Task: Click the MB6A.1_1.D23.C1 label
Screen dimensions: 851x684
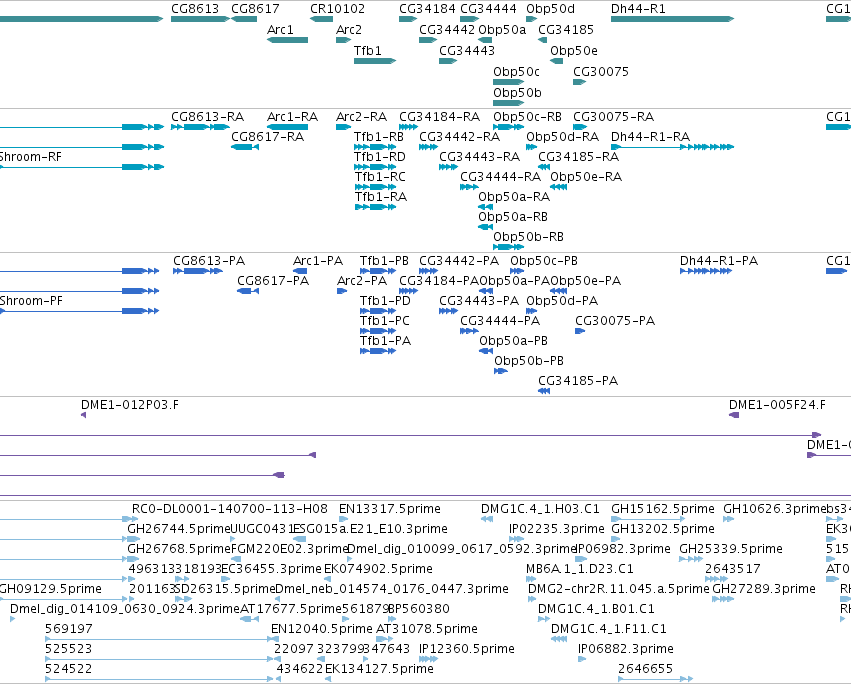Action: pyautogui.click(x=580, y=569)
